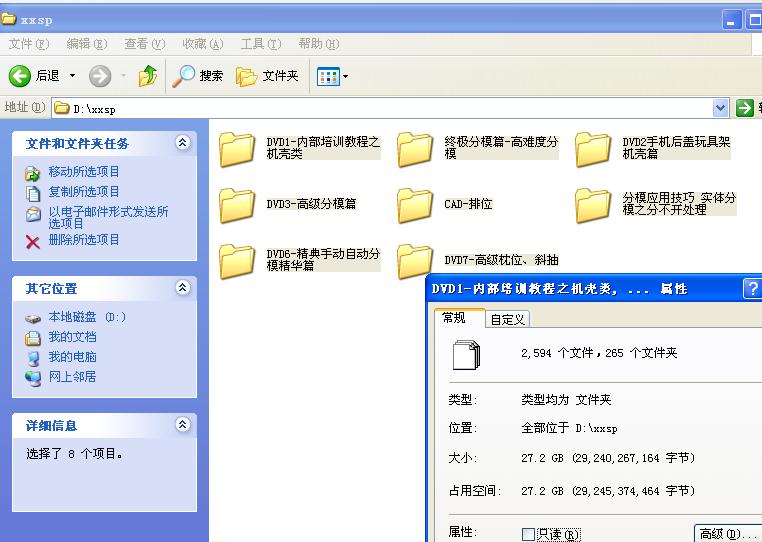Select folder icon DVD3-高级分模篇
The height and width of the screenshot is (542, 762).
point(237,206)
